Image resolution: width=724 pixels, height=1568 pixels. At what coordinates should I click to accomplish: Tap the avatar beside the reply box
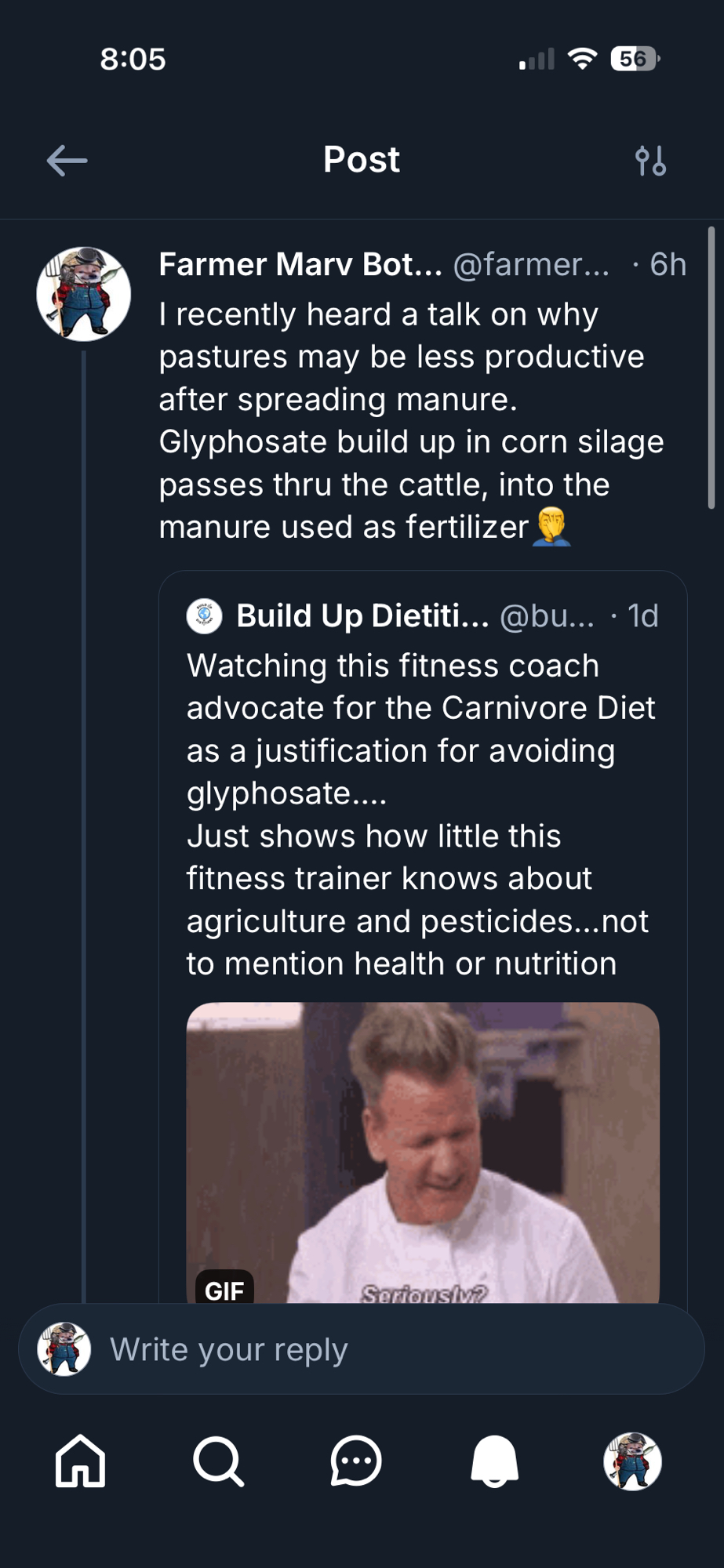coord(64,1349)
